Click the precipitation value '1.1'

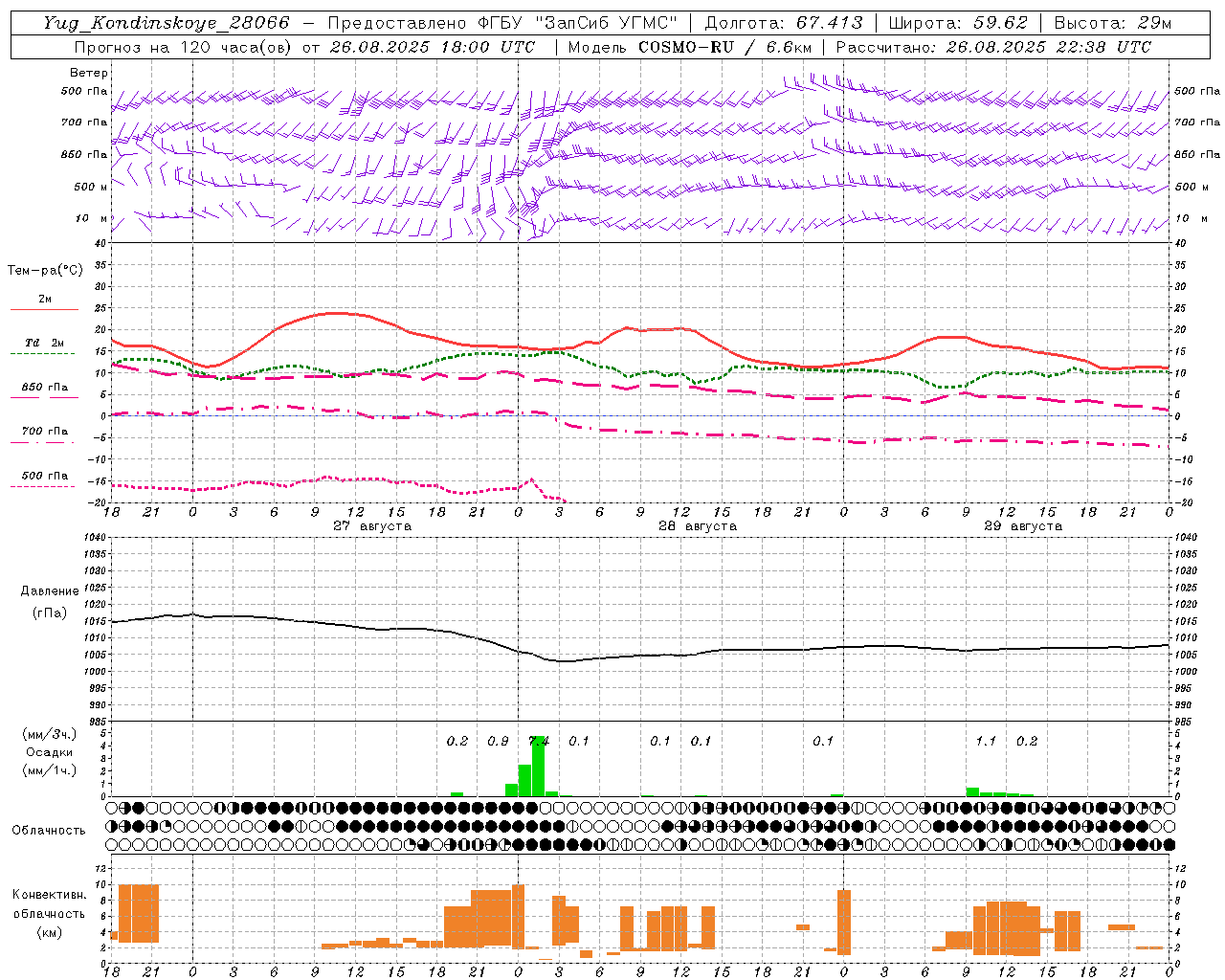(x=986, y=742)
